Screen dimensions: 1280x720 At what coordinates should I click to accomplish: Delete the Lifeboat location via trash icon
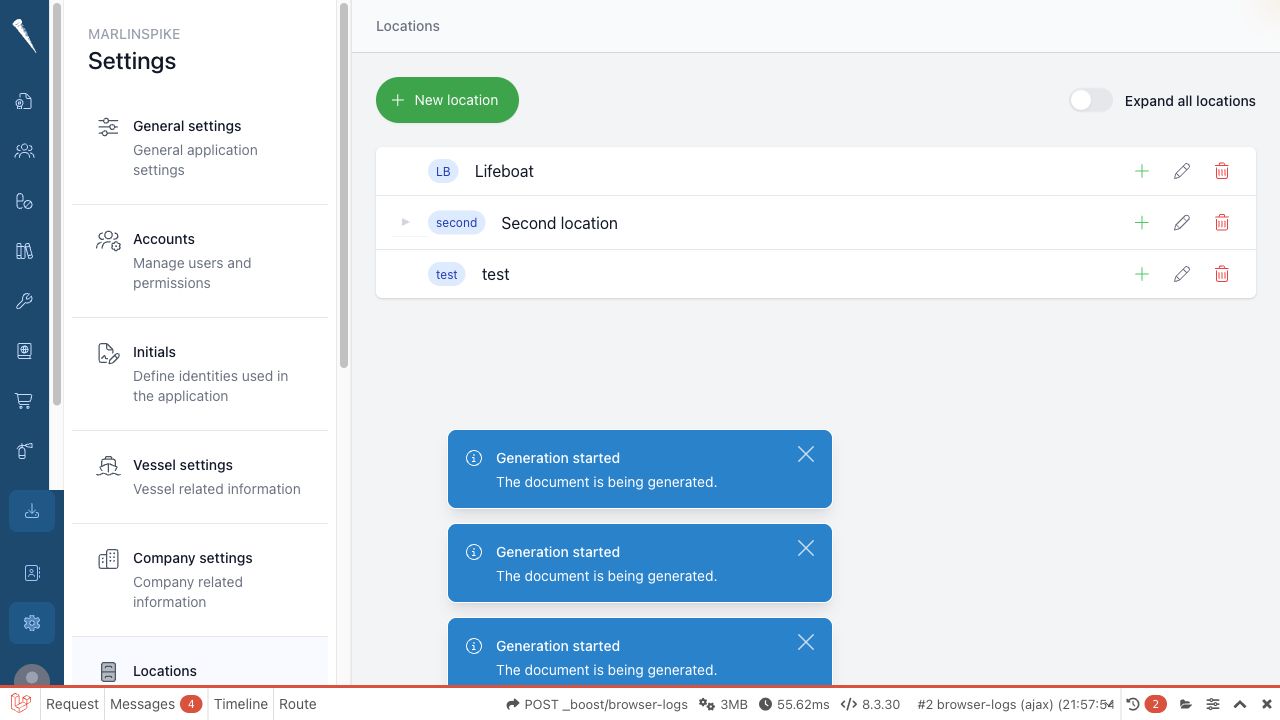click(1222, 171)
